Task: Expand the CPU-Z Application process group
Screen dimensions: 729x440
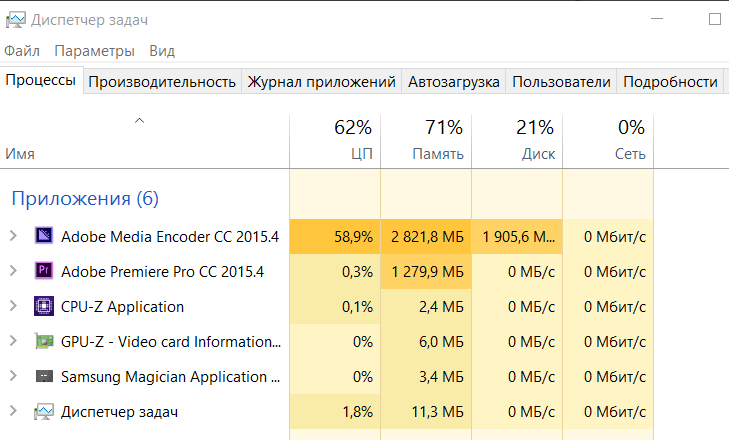Action: tap(13, 306)
